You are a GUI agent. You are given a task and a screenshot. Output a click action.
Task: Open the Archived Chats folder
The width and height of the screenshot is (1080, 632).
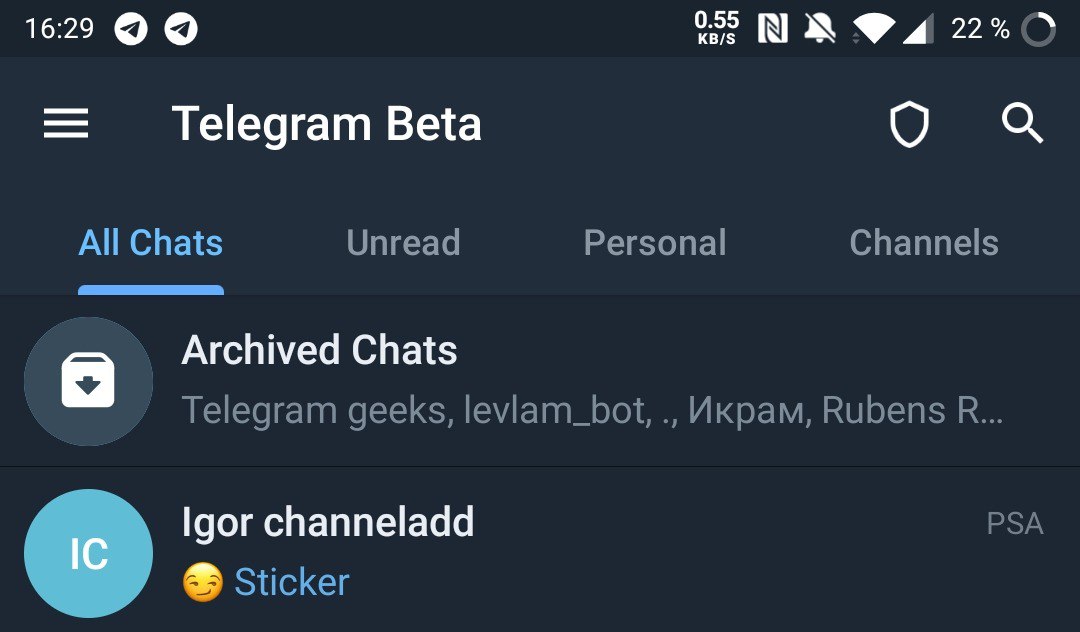540,381
